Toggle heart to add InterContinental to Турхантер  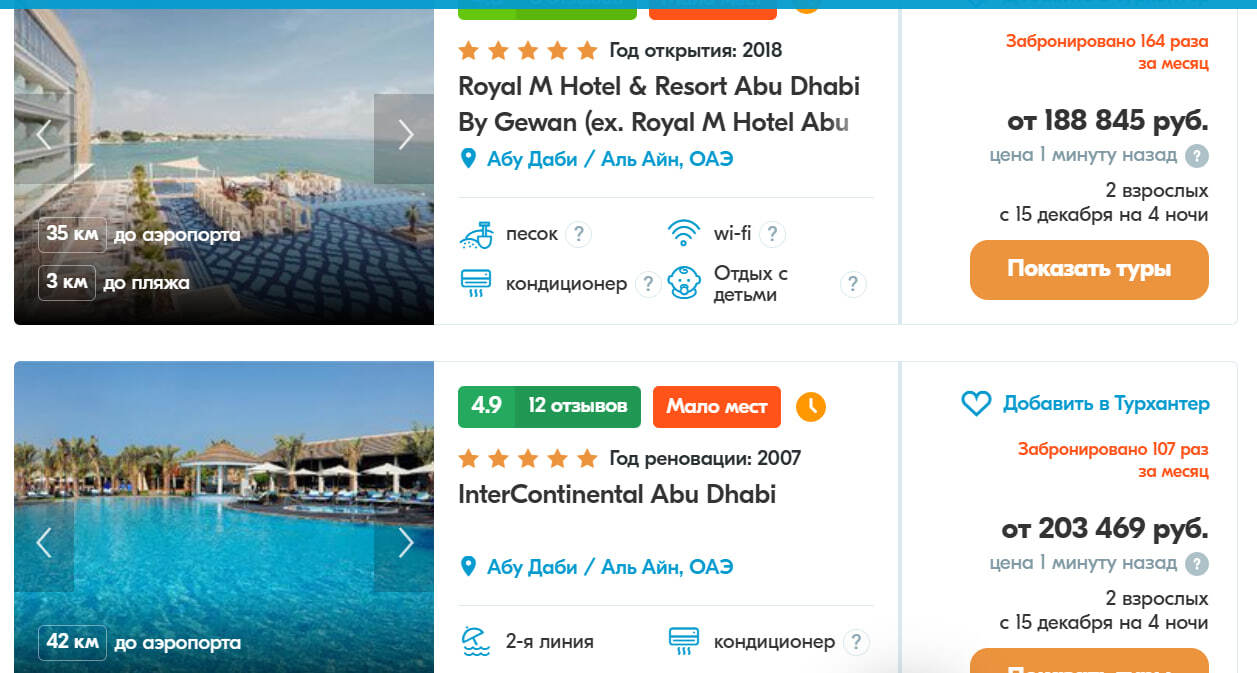point(975,404)
